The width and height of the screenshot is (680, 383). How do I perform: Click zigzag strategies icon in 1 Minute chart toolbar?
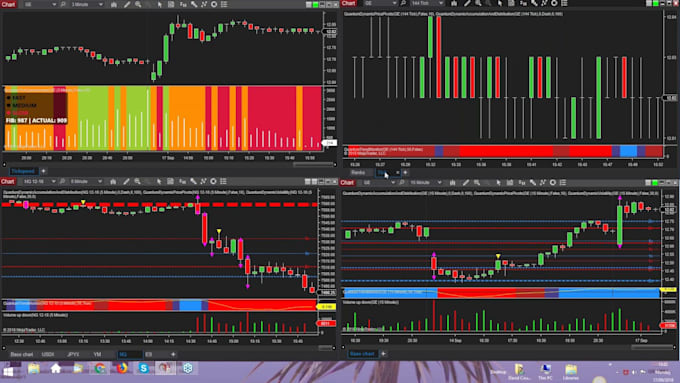click(204, 4)
